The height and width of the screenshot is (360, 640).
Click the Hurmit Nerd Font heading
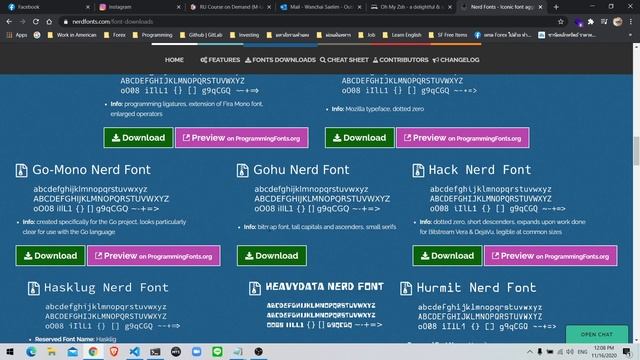476,288
